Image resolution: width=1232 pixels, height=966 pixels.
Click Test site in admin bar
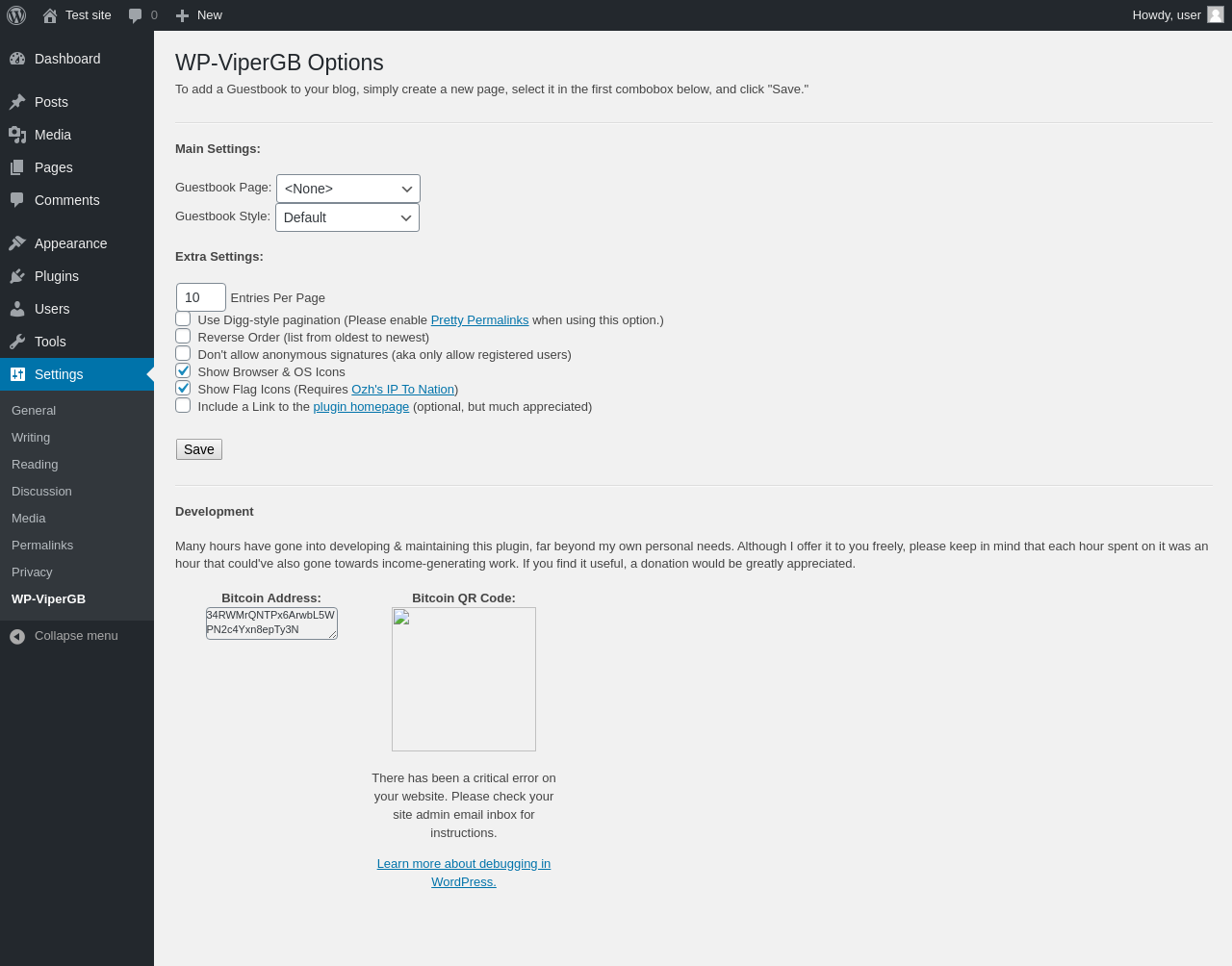click(77, 15)
